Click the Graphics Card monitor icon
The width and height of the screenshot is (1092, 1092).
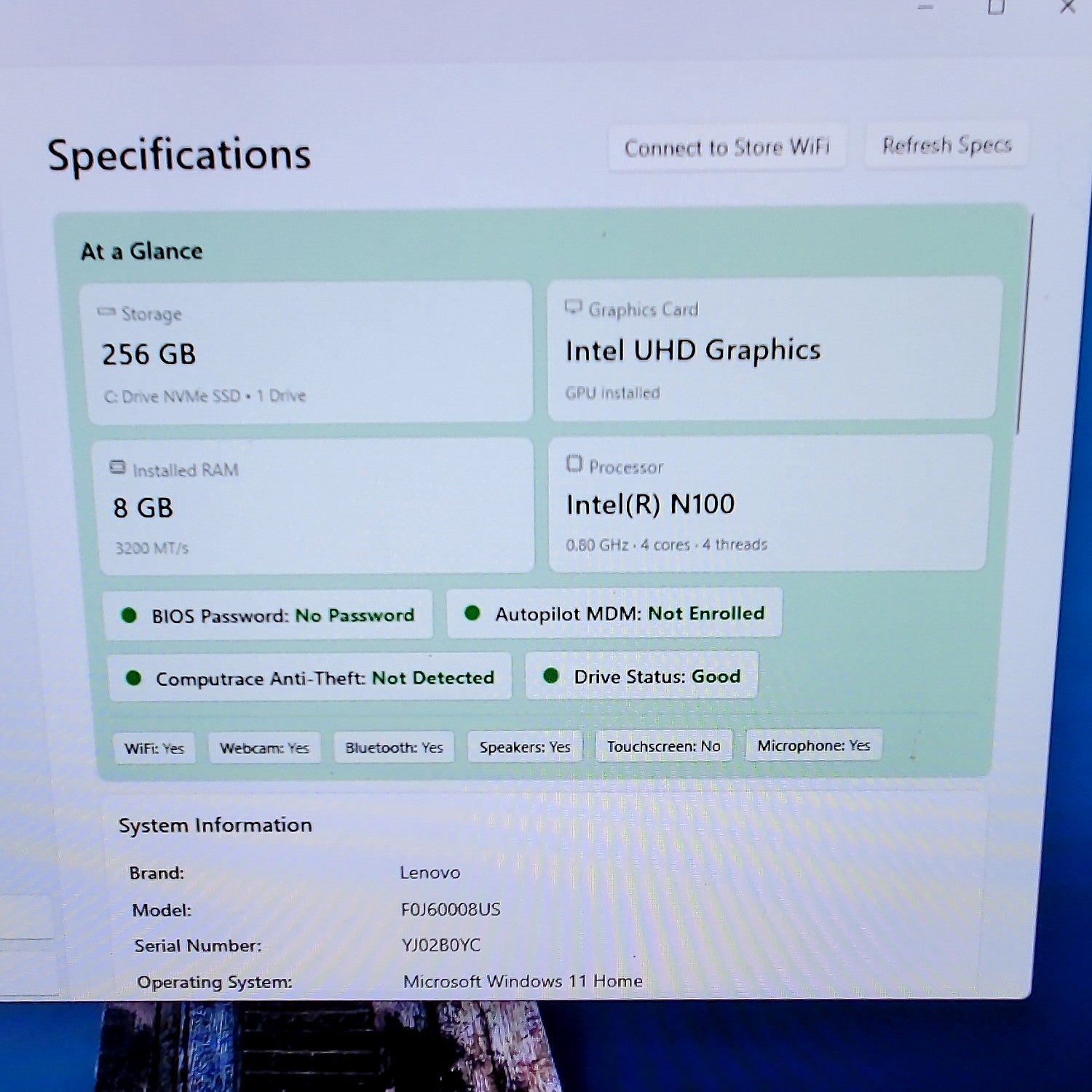[x=574, y=307]
